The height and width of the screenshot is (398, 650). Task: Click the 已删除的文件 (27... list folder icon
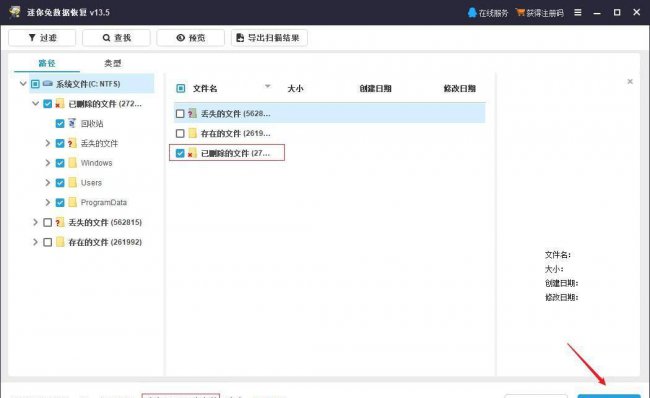click(192, 153)
